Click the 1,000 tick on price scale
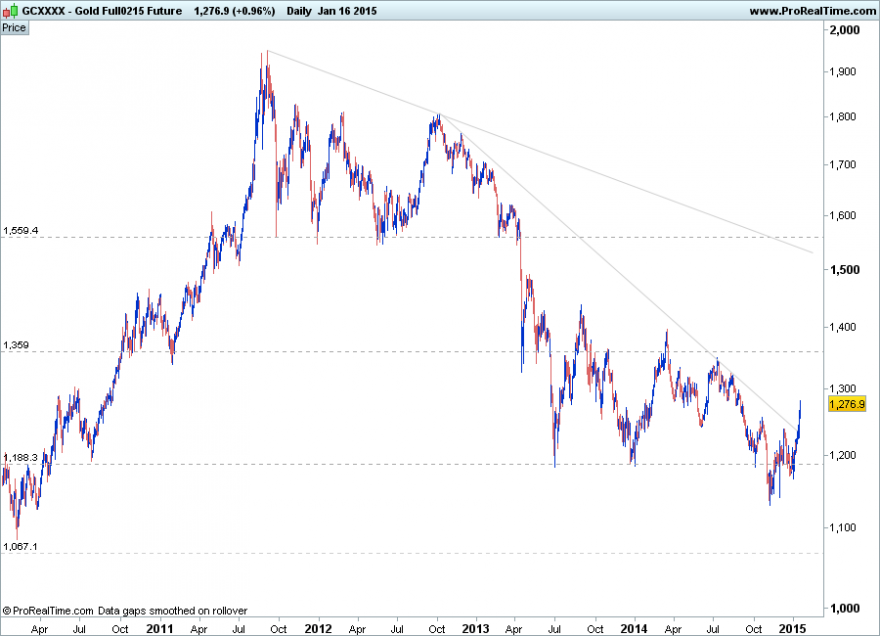880x636 pixels. pyautogui.click(x=845, y=608)
